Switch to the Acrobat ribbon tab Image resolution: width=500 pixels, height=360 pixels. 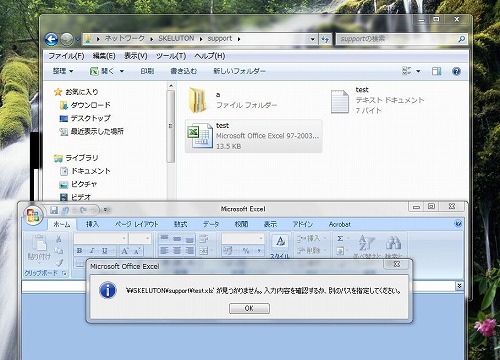(x=340, y=224)
